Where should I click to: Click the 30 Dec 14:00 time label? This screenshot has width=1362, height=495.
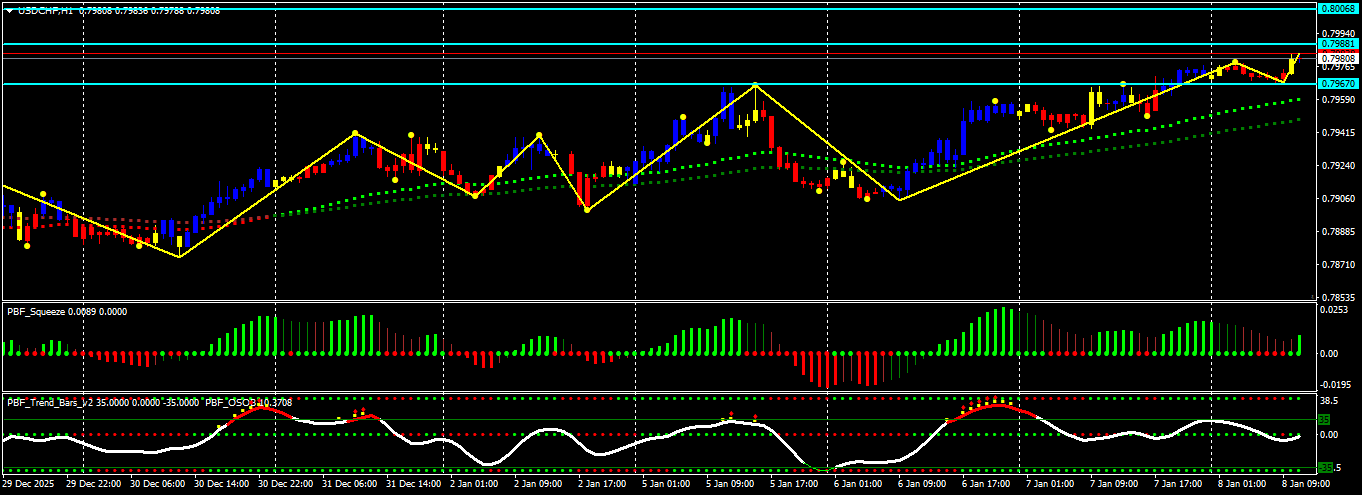(221, 484)
